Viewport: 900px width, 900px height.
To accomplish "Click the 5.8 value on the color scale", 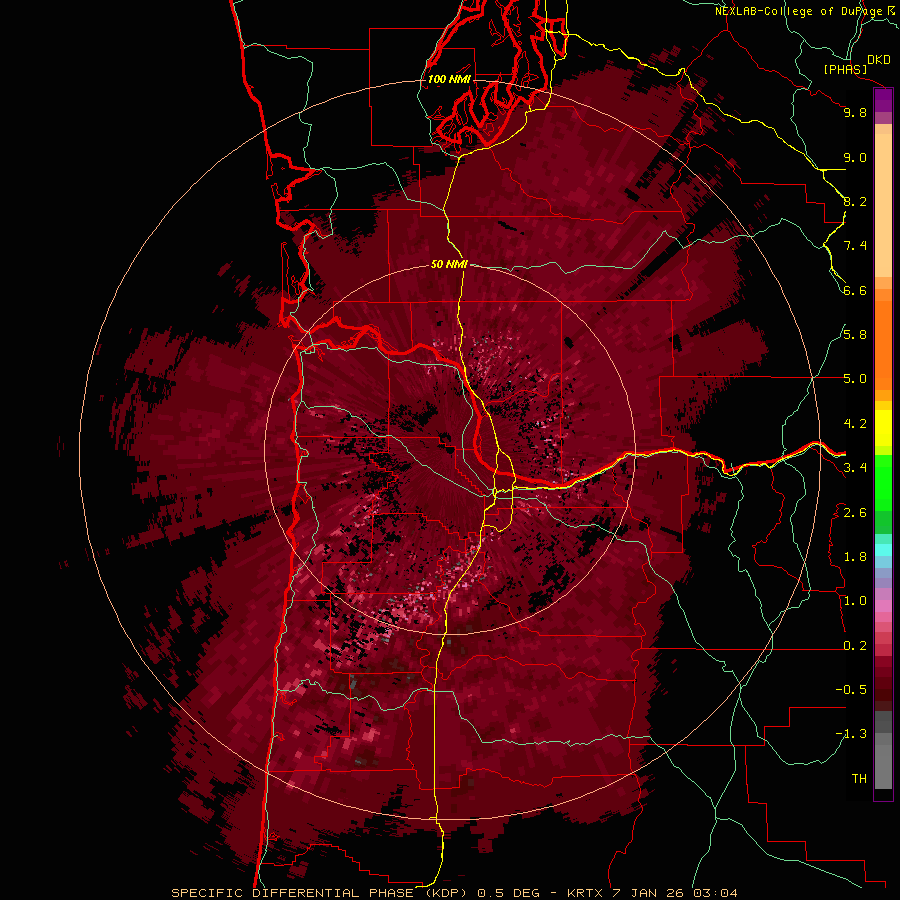I will (855, 335).
